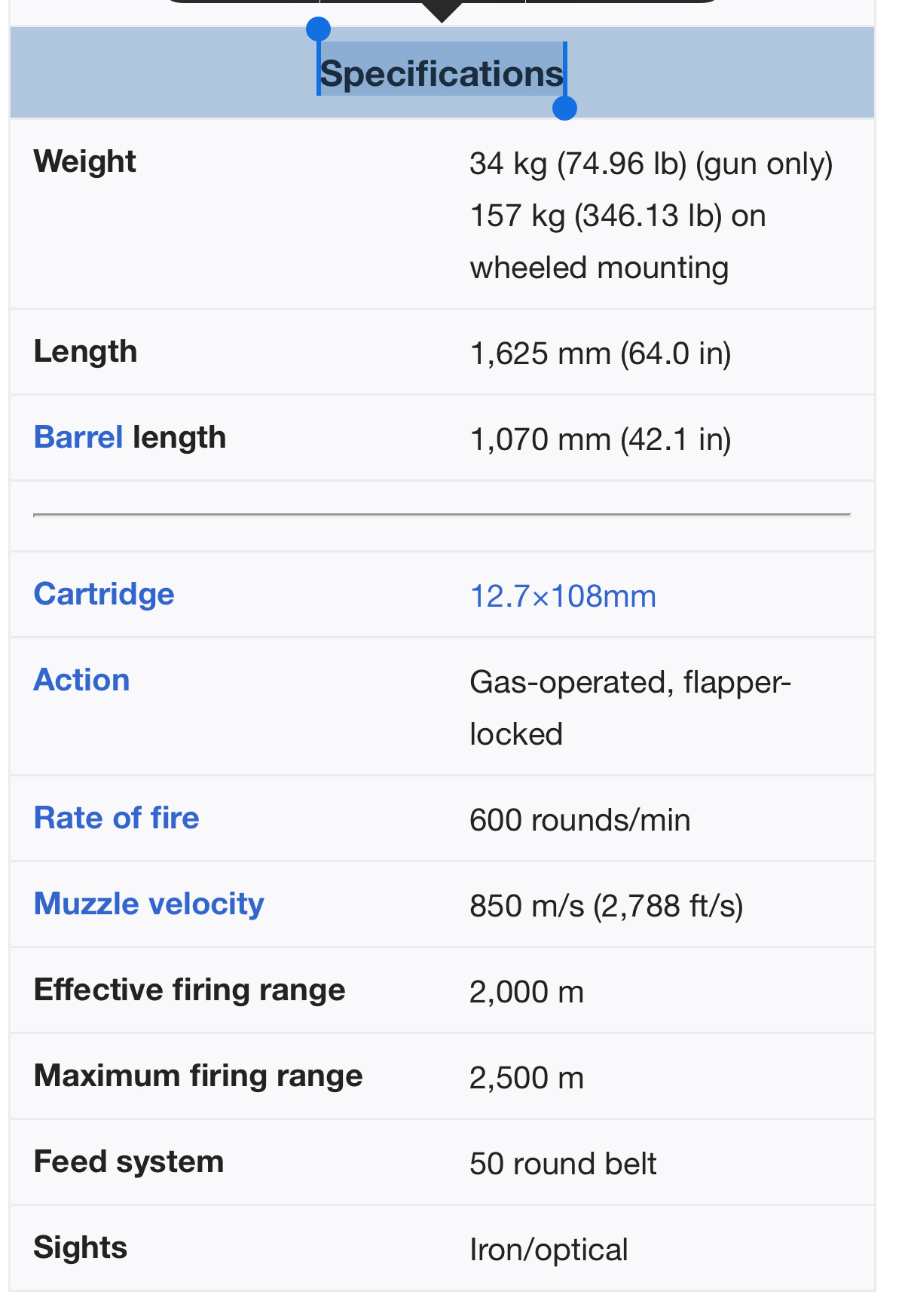Tap the highlighted Specifications heading text
The width and height of the screenshot is (908, 1316).
(x=442, y=74)
